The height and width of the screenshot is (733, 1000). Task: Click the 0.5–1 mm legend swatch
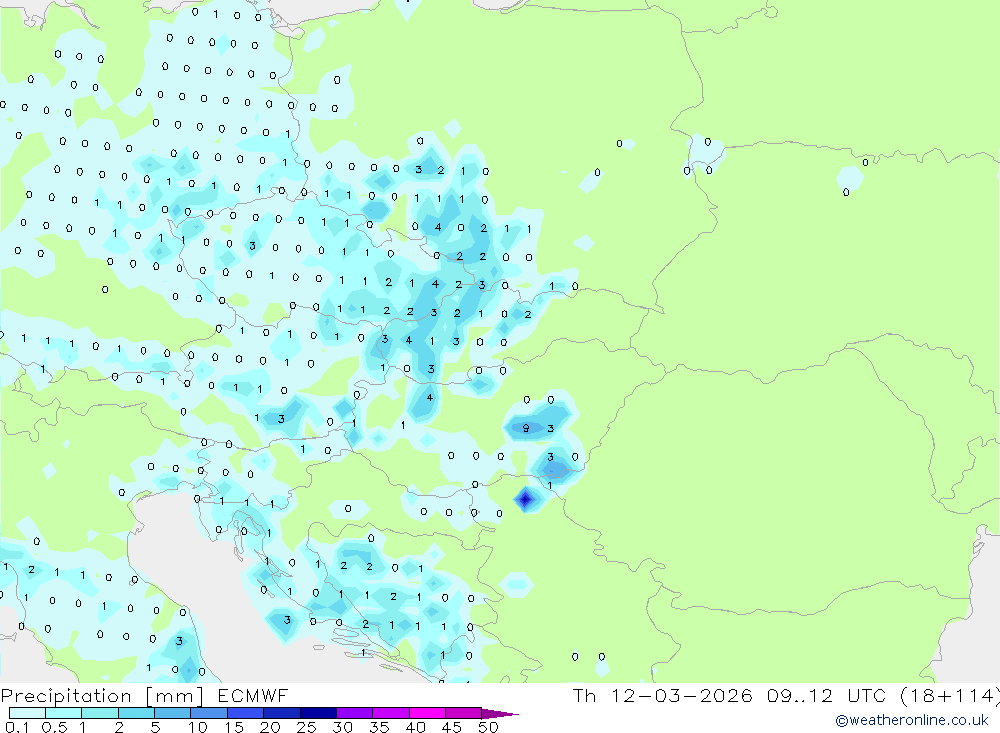click(x=64, y=713)
